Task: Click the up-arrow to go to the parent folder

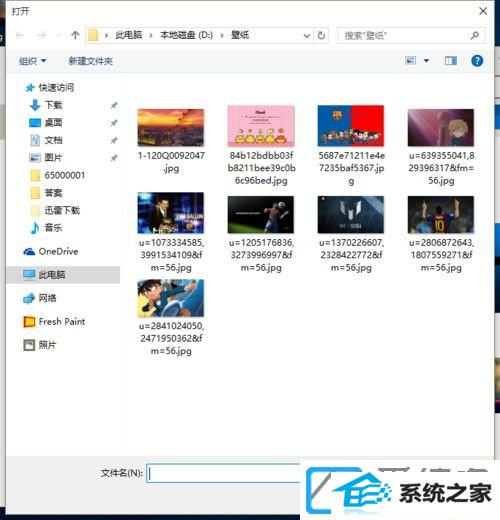Action: tap(75, 35)
